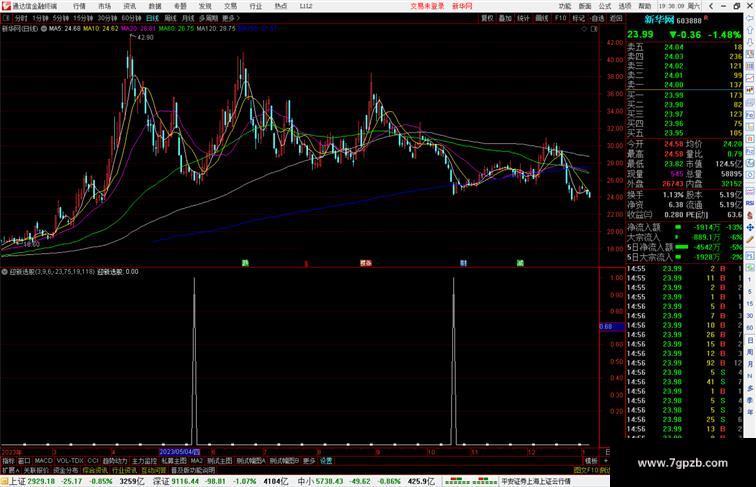Open the 模板 template button
Screen dimensions: 756x487
click(x=591, y=461)
